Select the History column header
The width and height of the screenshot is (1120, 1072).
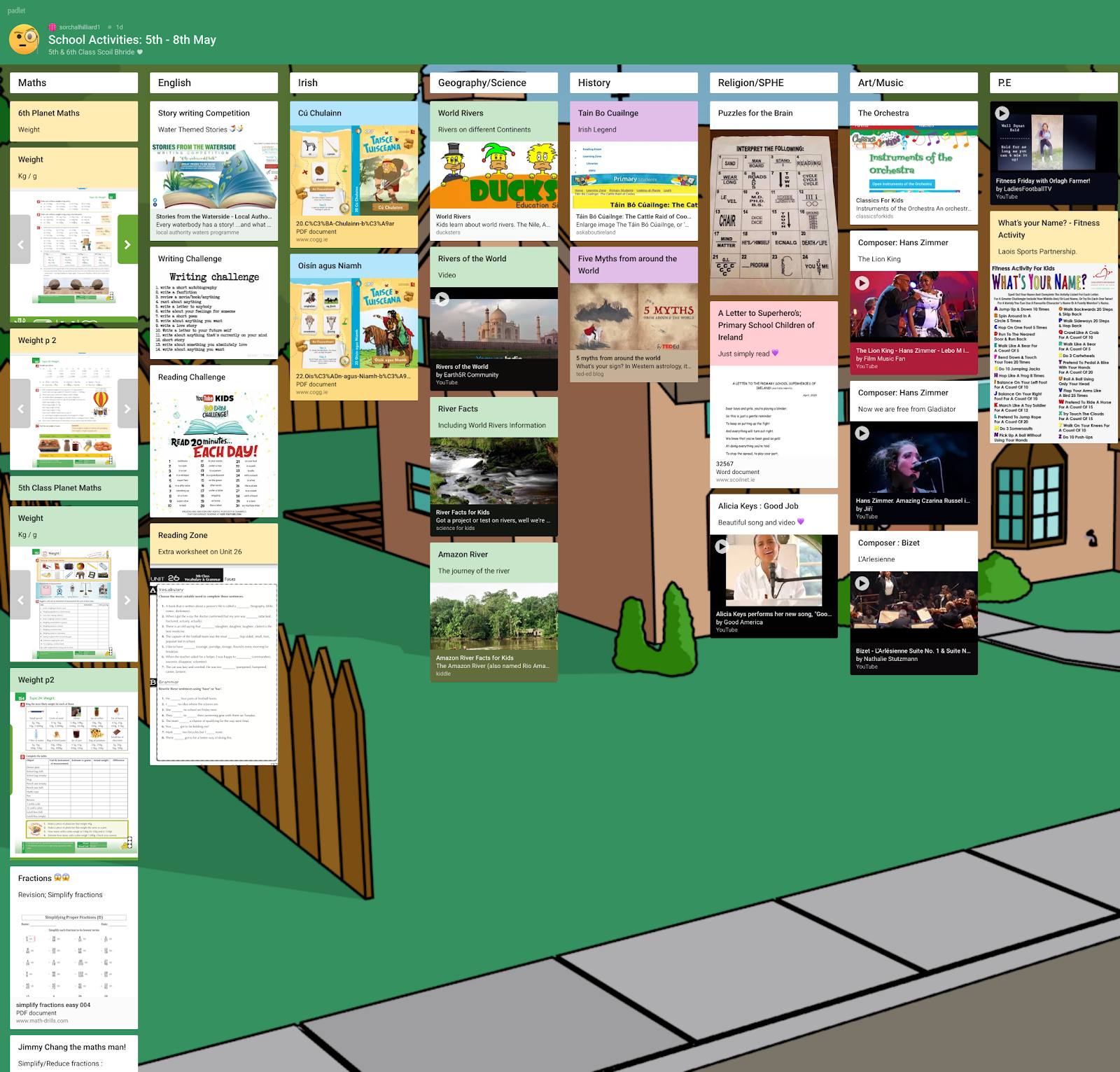(x=633, y=83)
